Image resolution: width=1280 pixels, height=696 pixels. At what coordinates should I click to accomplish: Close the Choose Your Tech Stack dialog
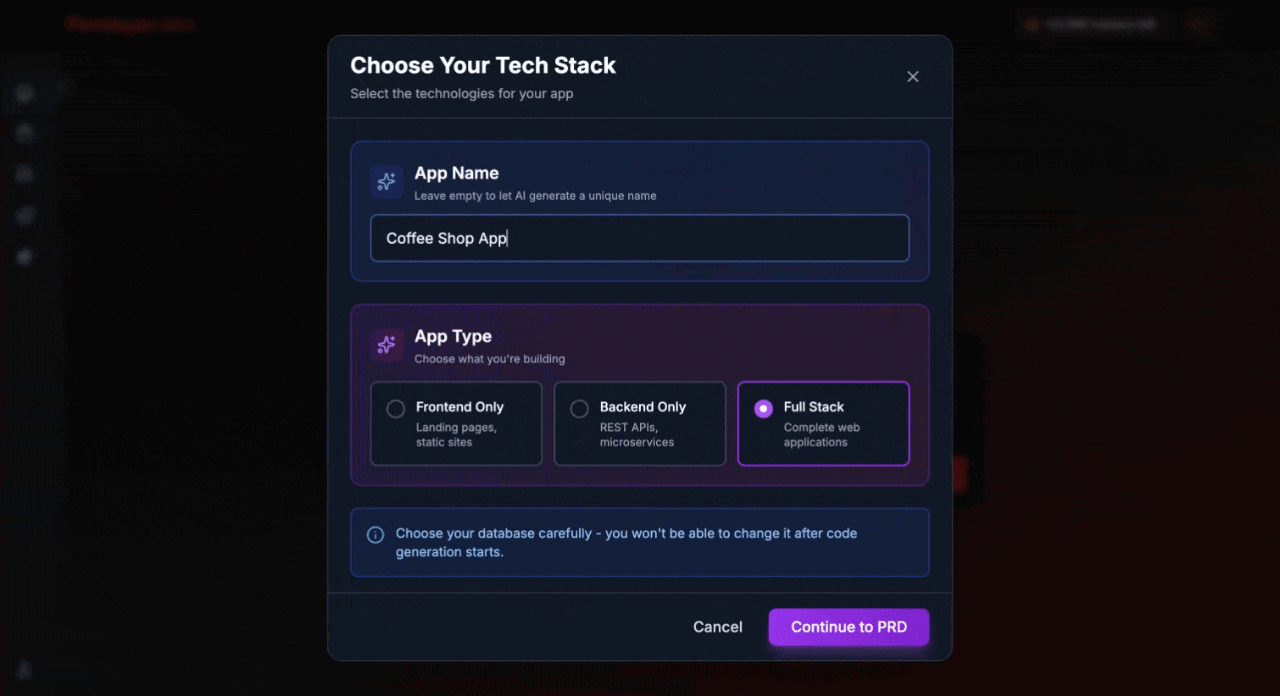click(912, 77)
